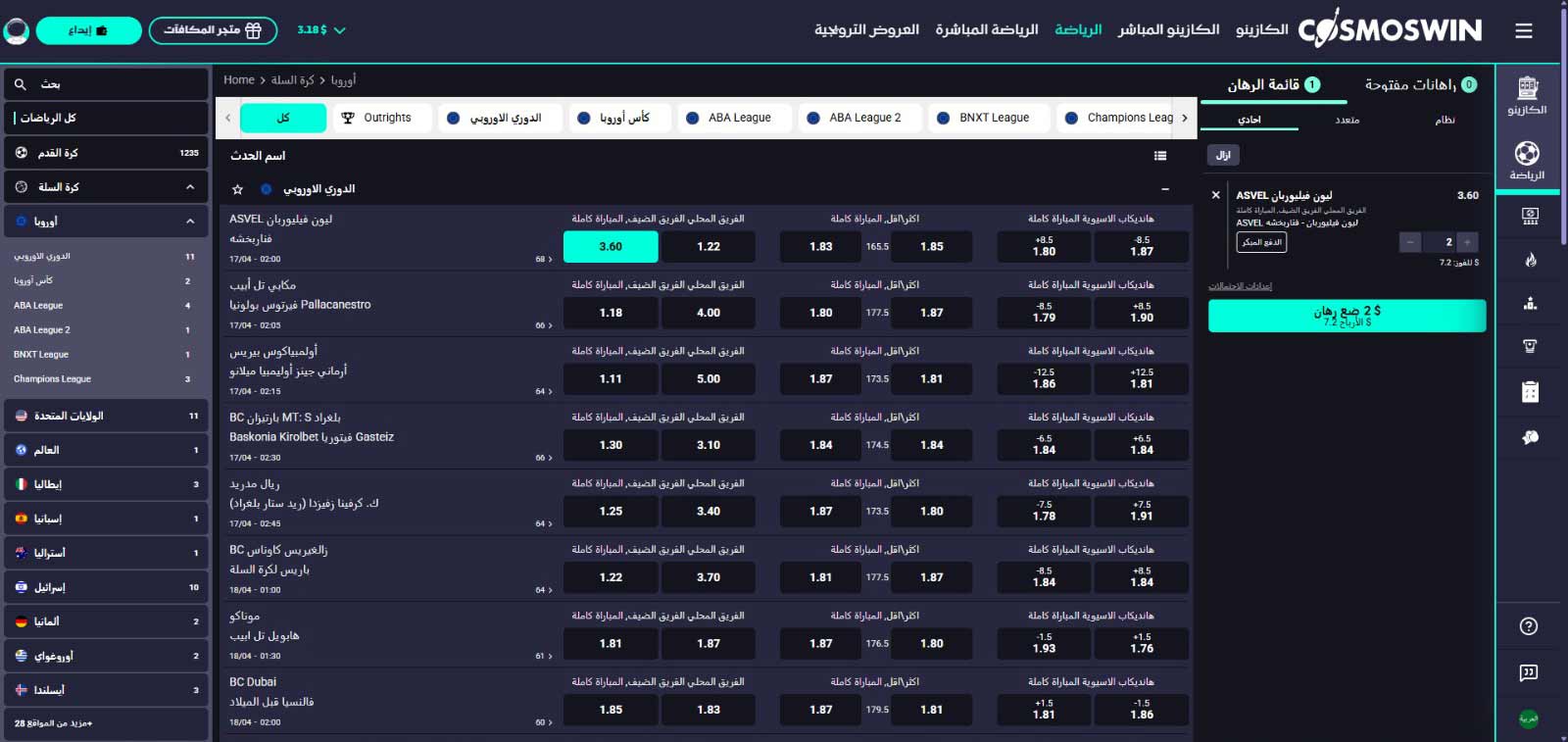Filter by ABA League 2 chip
Image resolution: width=1568 pixels, height=742 pixels.
click(858, 118)
